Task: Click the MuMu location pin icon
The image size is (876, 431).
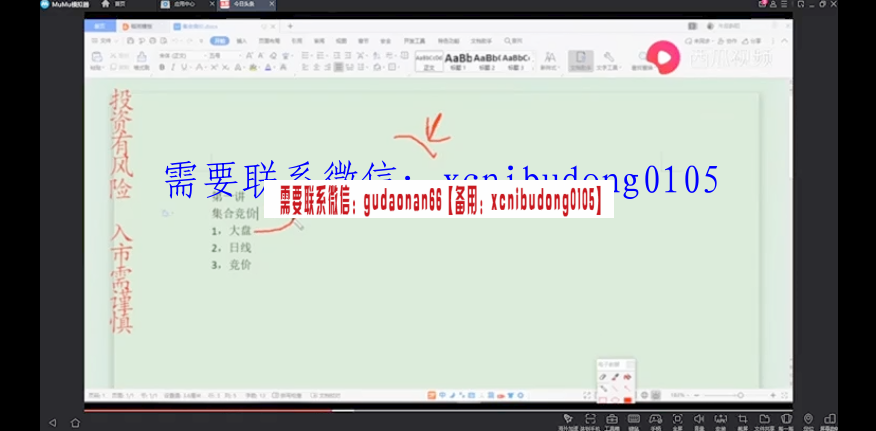Action: [808, 419]
